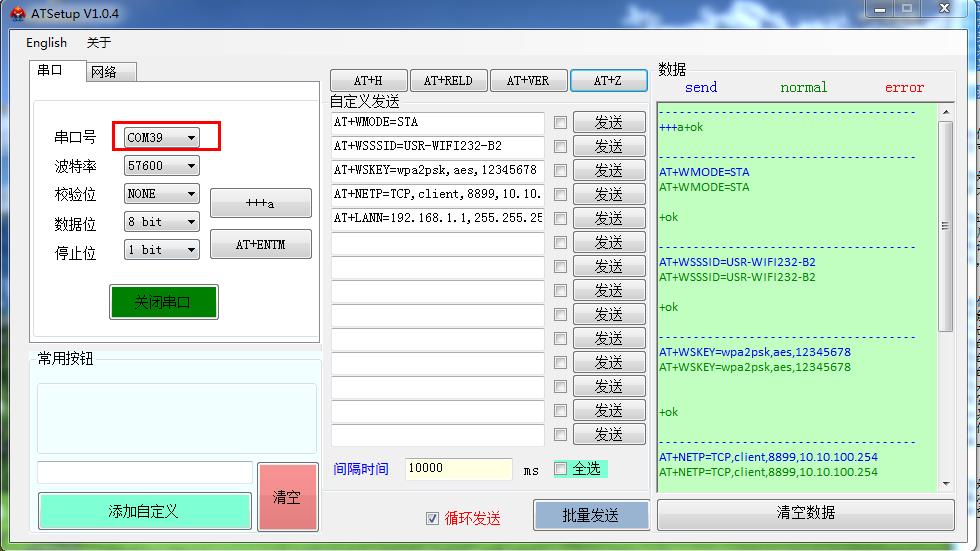Open the 57600 baud rate dropdown
The image size is (980, 551).
click(x=161, y=166)
